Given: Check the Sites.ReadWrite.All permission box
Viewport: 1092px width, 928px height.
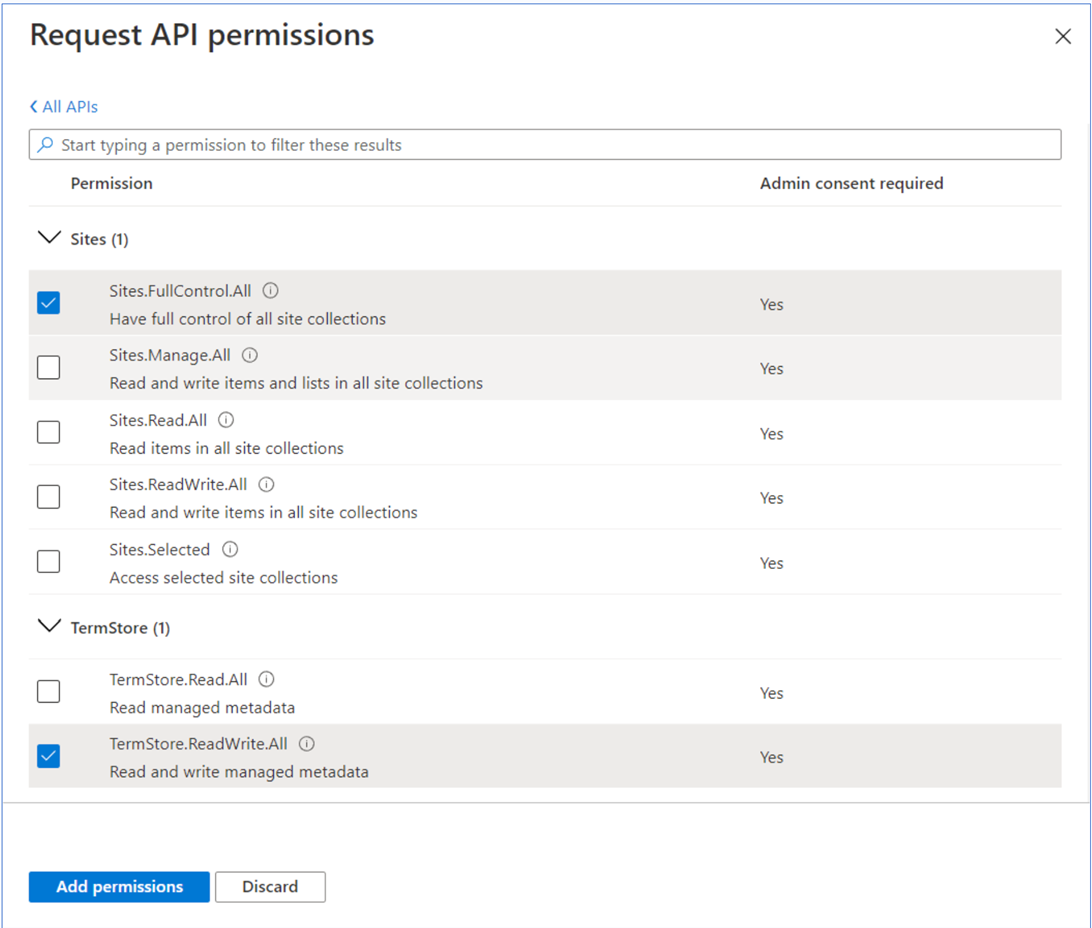Looking at the screenshot, I should [x=48, y=497].
